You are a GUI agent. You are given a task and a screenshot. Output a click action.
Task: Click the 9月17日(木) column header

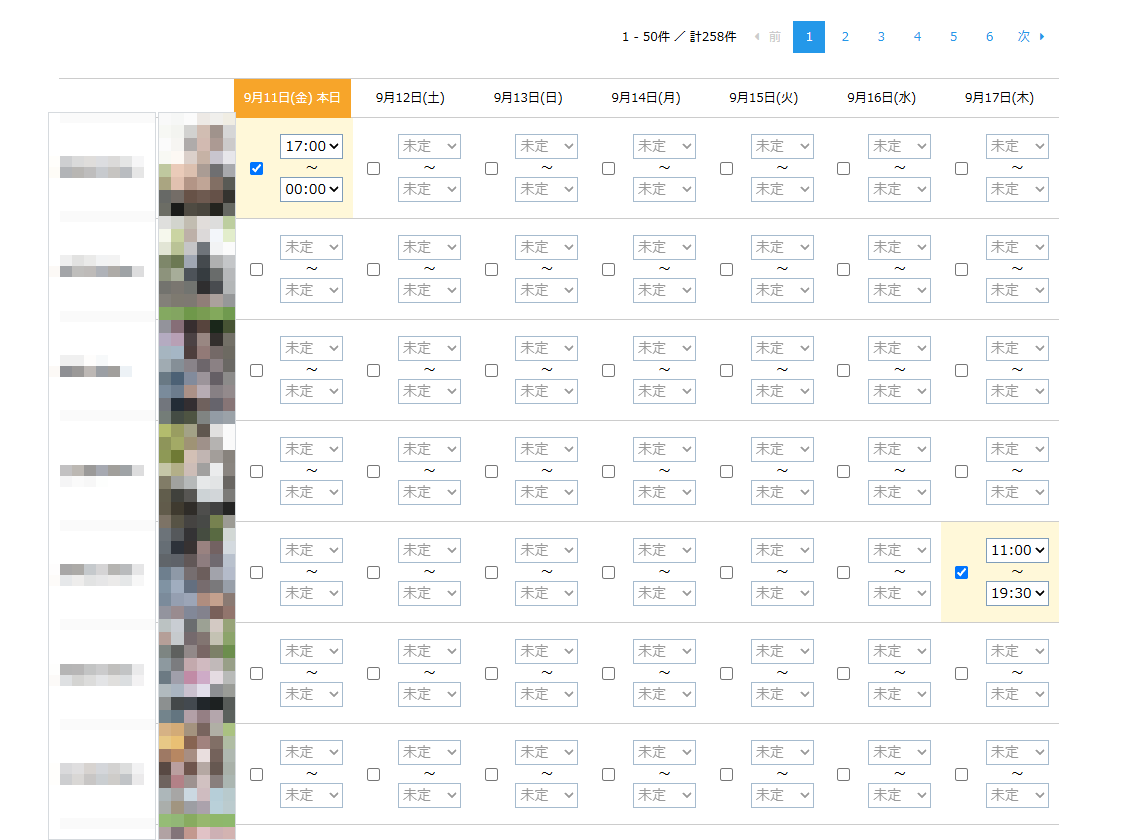[999, 98]
